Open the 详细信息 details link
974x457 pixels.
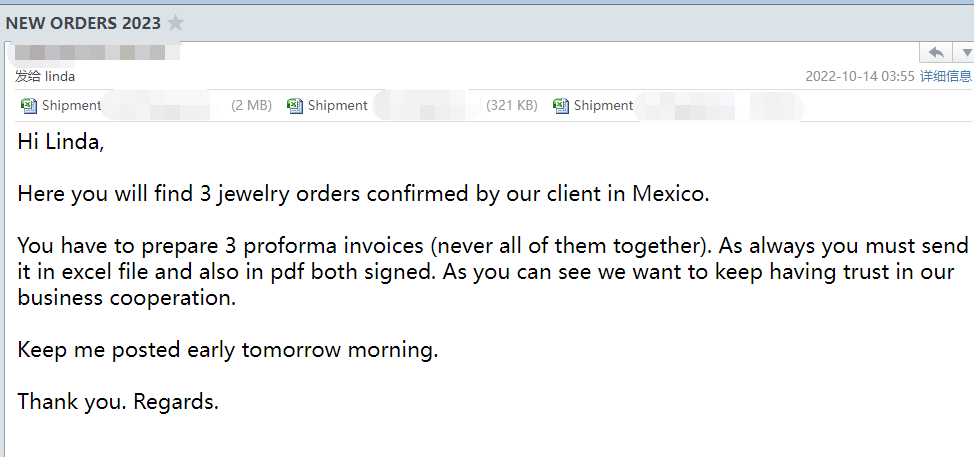coord(945,76)
